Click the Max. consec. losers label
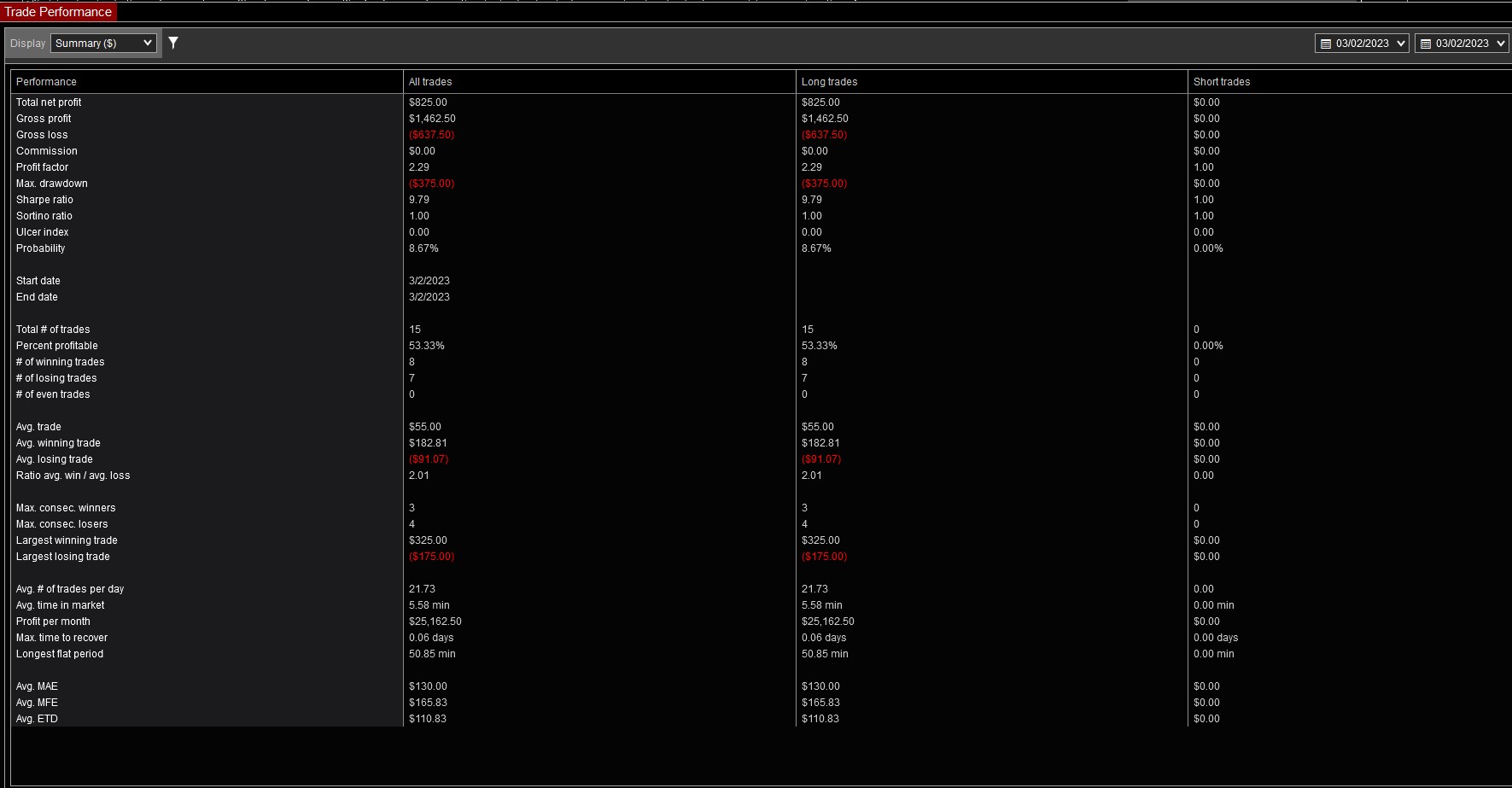Viewport: 1512px width, 788px height. point(62,524)
